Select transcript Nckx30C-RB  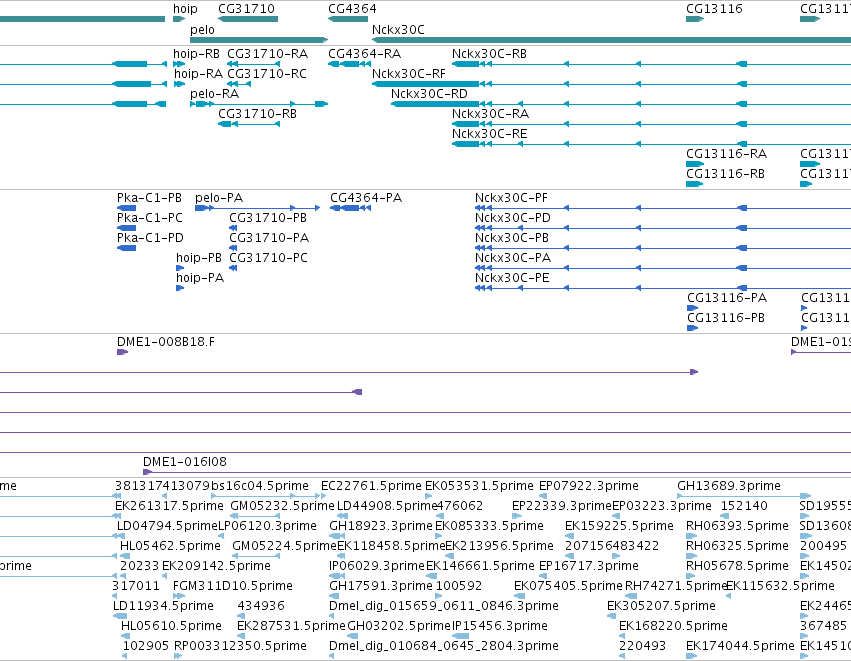[x=490, y=54]
